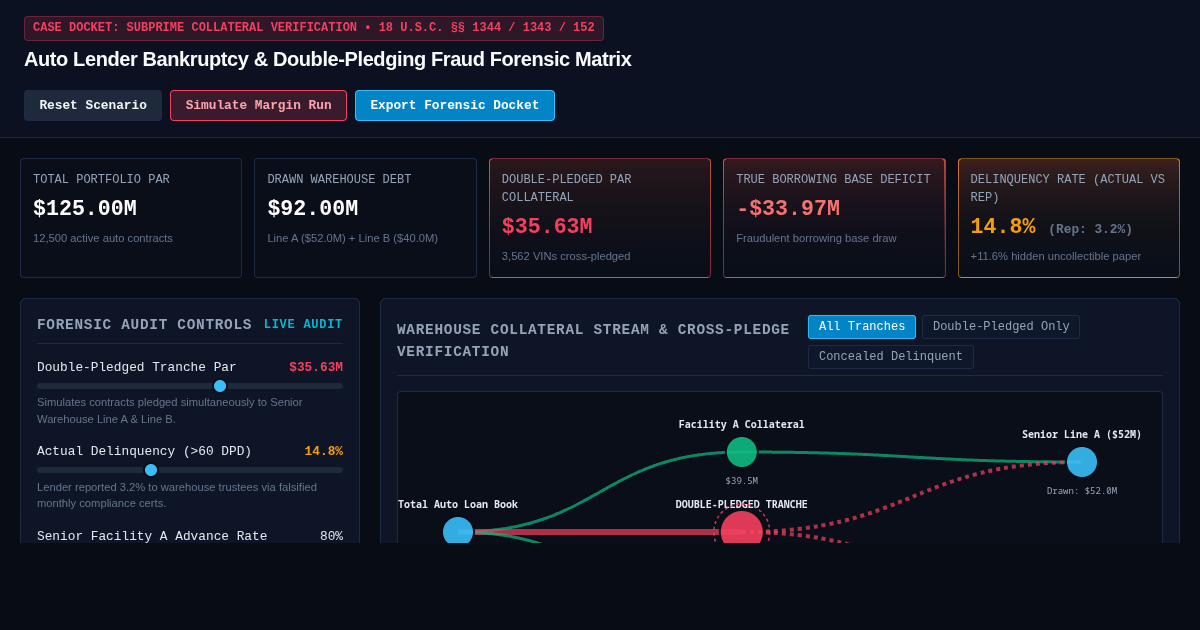Adjust the Double-Pledged Tranche Par slider handle
The width and height of the screenshot is (1200, 630).
pyautogui.click(x=220, y=386)
